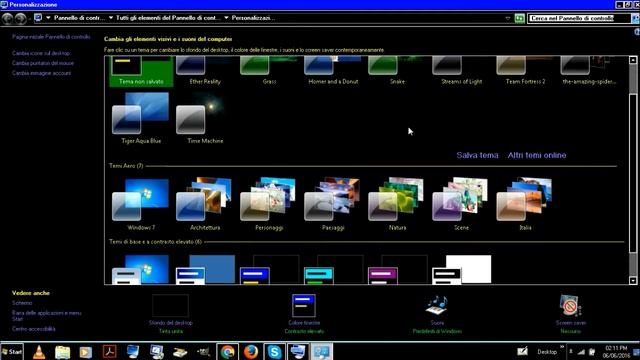Expand Desktop toolbar chevron in taskbar
This screenshot has width=640, height=360.
[562, 347]
